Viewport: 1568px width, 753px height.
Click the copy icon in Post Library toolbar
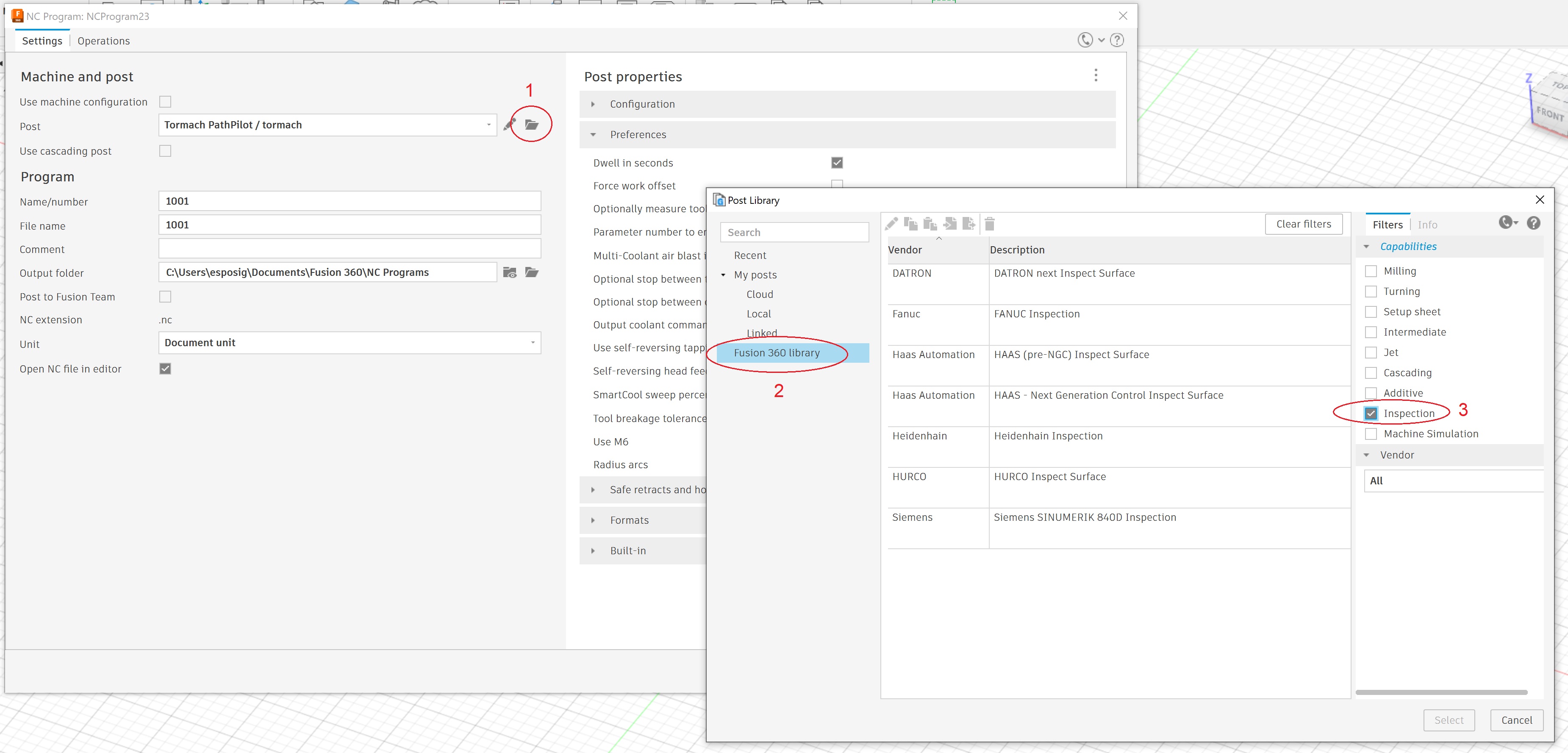click(910, 224)
